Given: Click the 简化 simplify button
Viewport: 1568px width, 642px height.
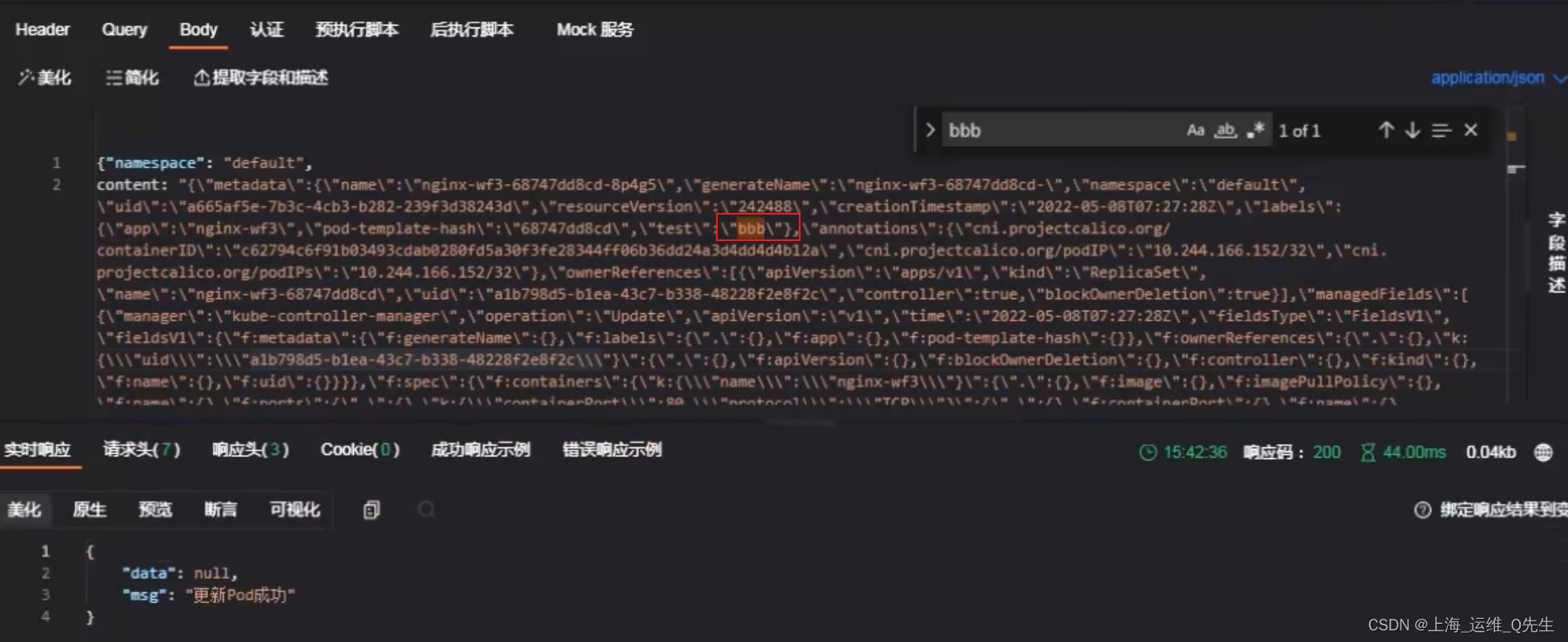Looking at the screenshot, I should (132, 78).
